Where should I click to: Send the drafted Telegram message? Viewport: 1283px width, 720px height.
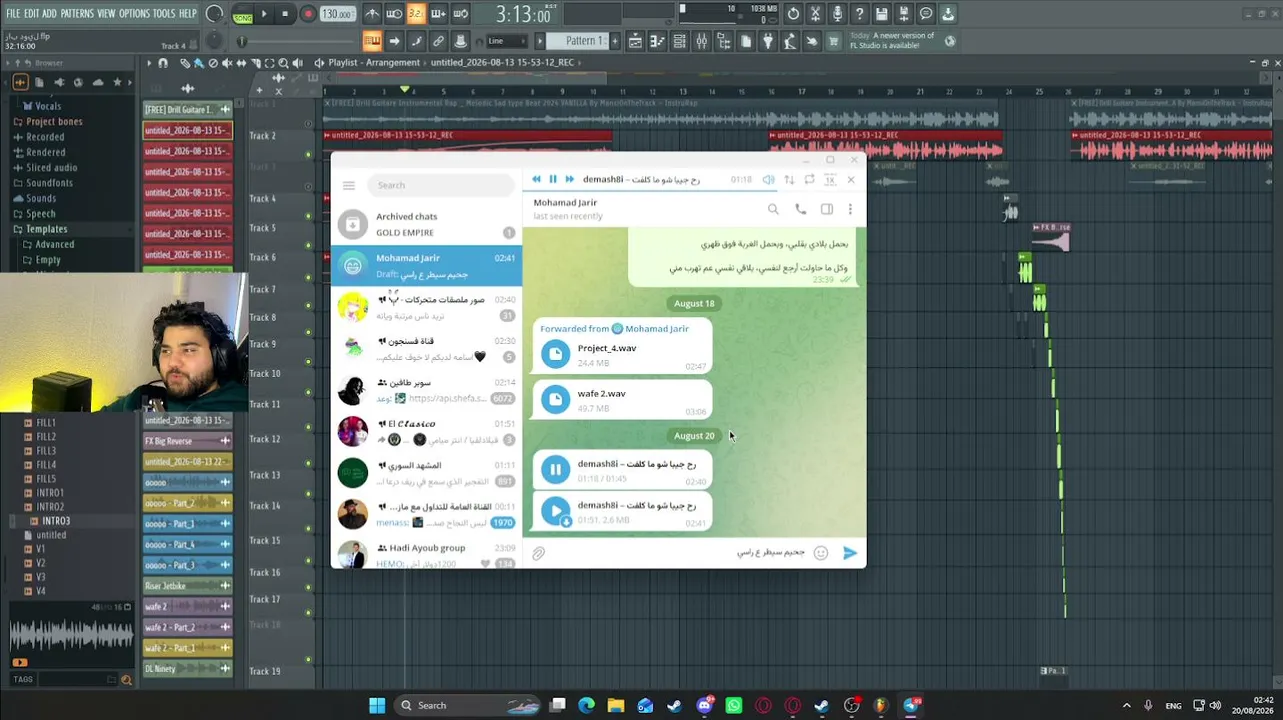coord(850,553)
